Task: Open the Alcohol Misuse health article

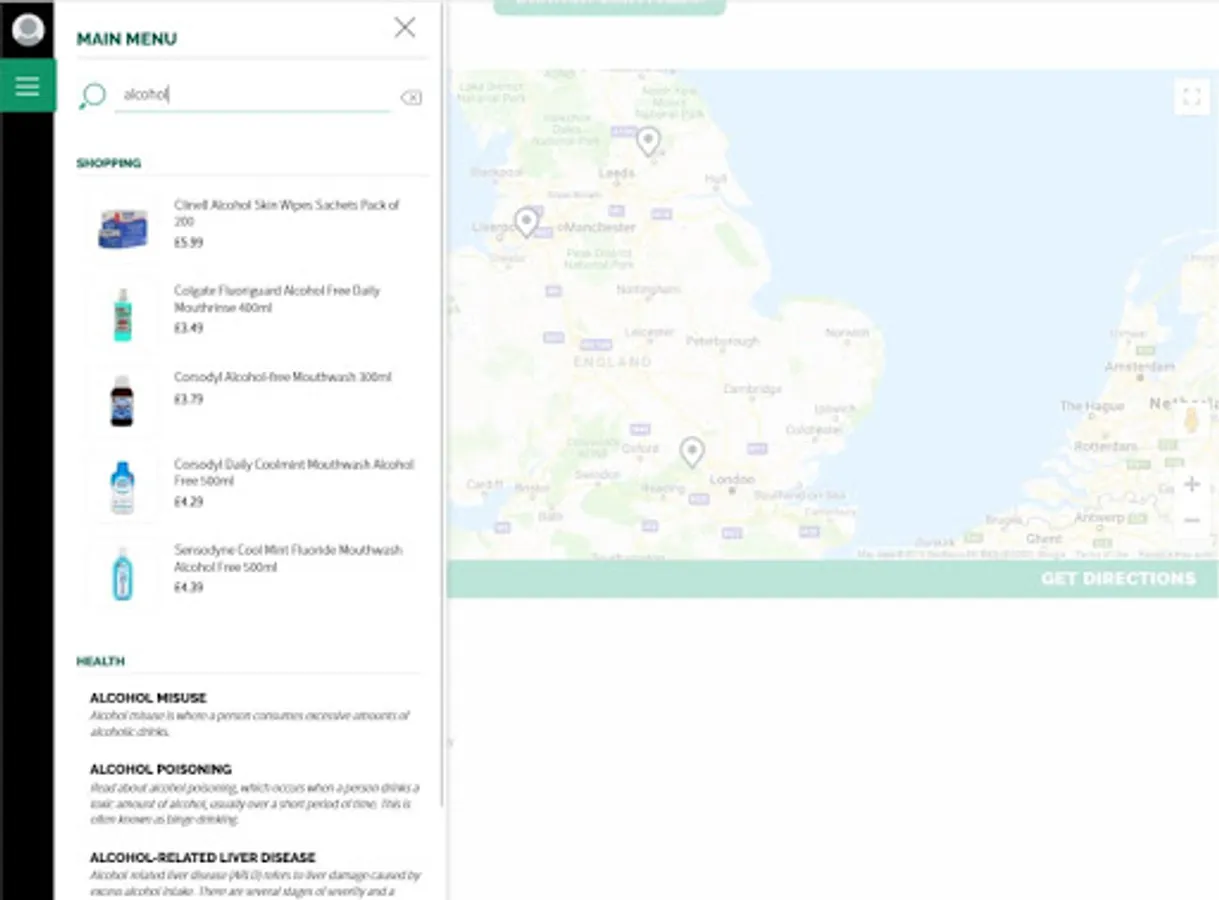Action: click(x=148, y=698)
